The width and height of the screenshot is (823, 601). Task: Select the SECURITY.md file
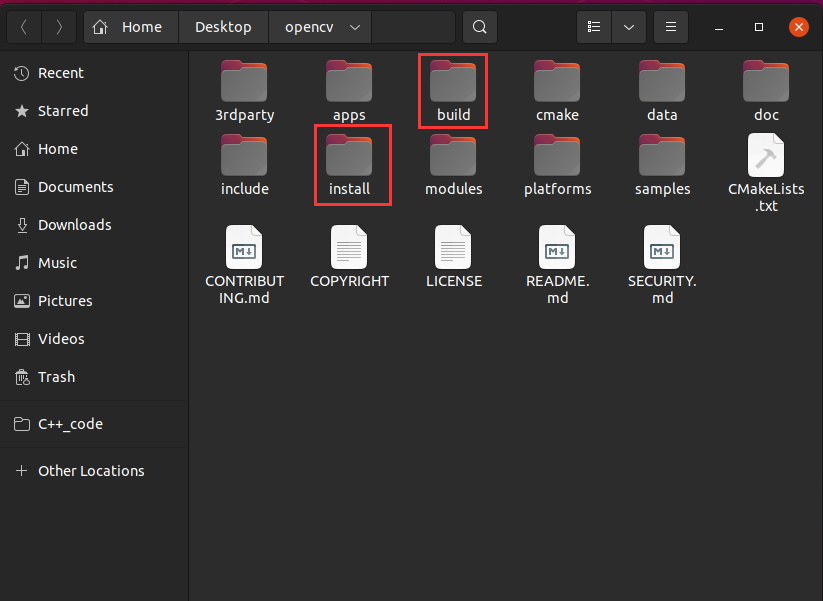662,265
